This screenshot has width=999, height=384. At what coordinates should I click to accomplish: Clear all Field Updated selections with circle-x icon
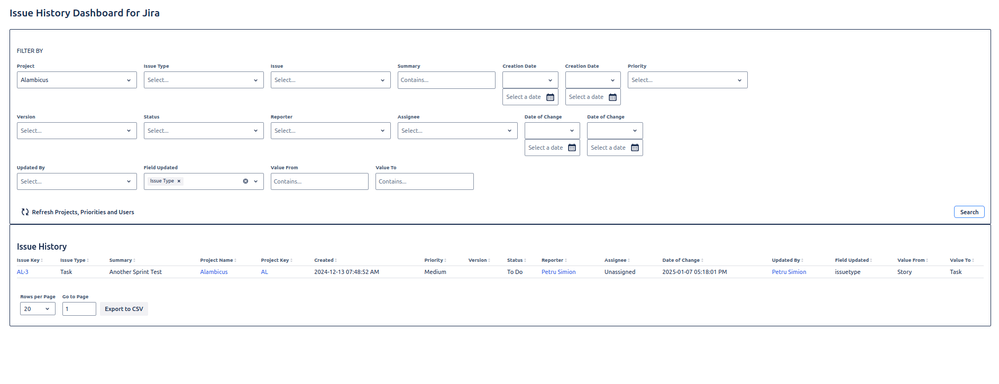[245, 181]
